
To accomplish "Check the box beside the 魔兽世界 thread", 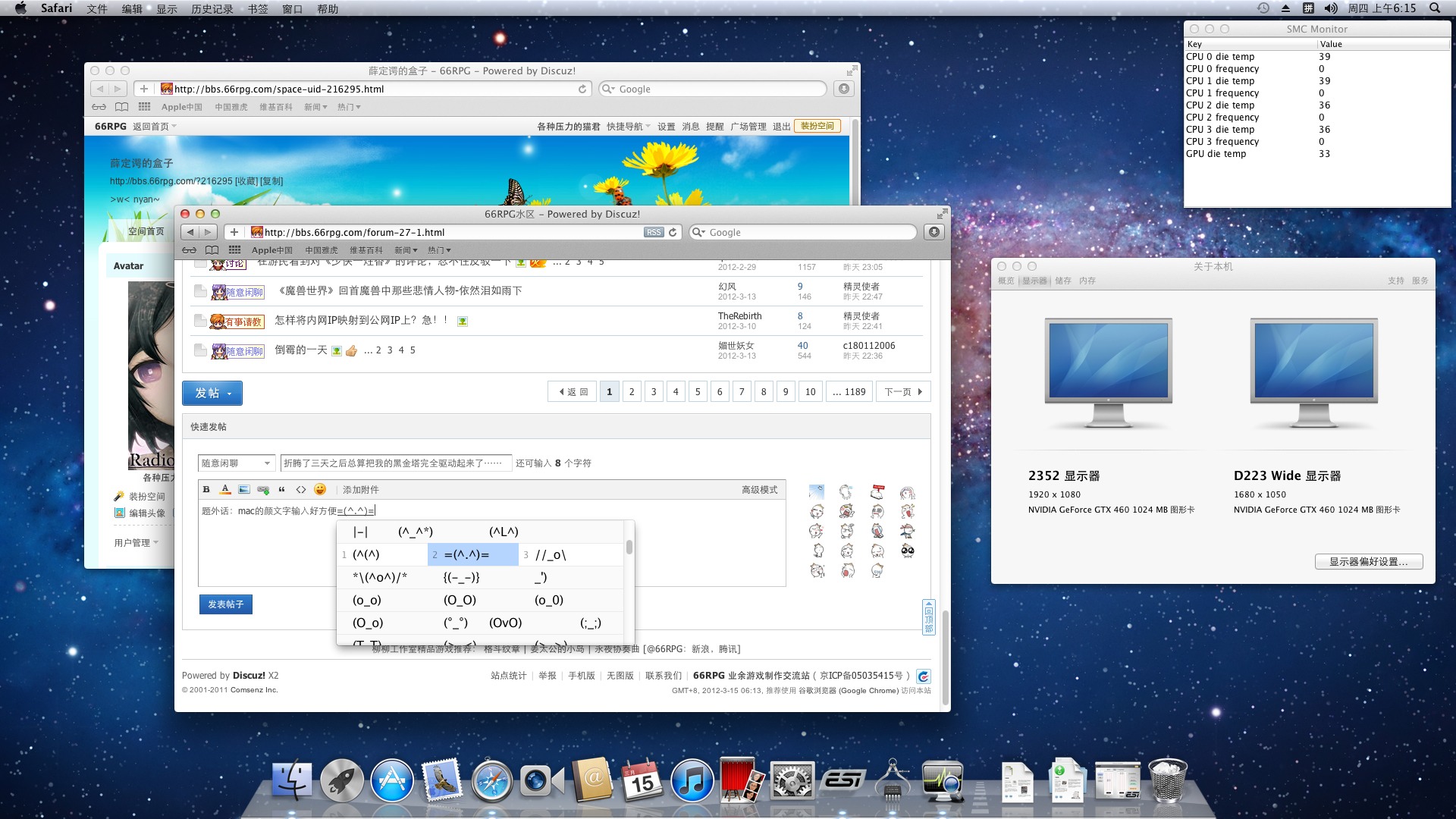I will pos(200,291).
